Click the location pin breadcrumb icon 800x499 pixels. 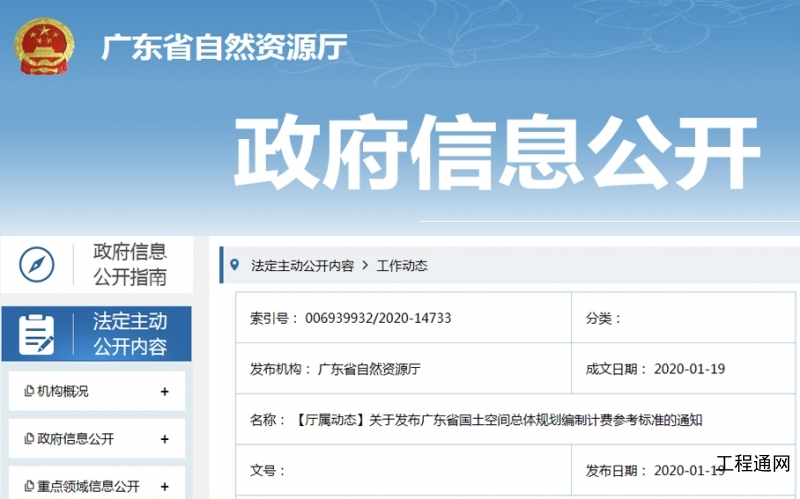[x=235, y=265]
